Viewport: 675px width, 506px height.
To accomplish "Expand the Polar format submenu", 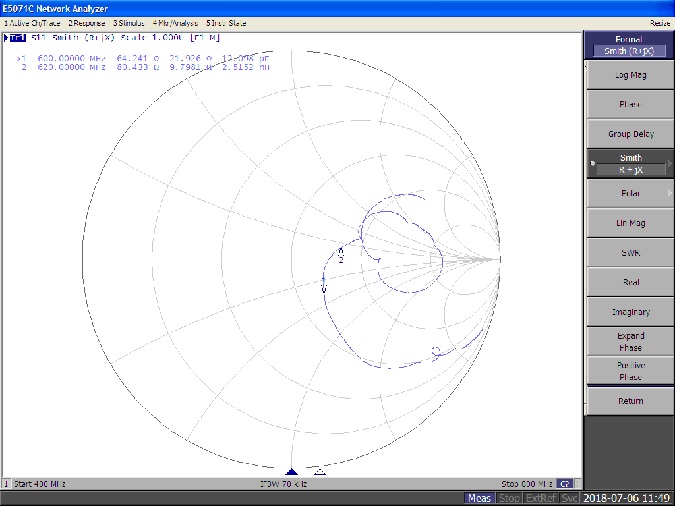I will click(x=630, y=193).
